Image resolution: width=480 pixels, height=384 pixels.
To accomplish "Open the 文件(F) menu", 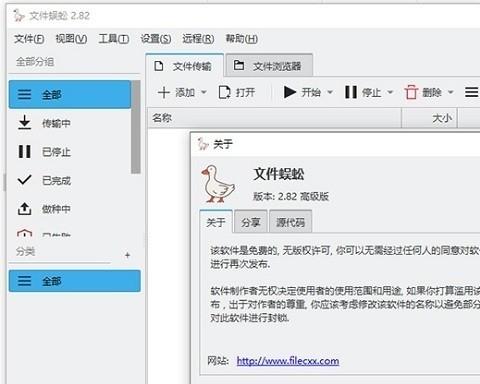I will click(29, 39).
